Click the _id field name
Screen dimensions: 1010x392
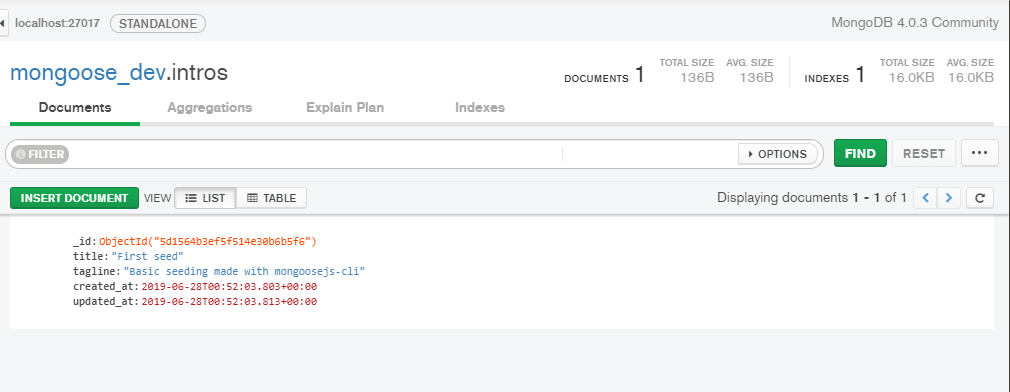84,242
